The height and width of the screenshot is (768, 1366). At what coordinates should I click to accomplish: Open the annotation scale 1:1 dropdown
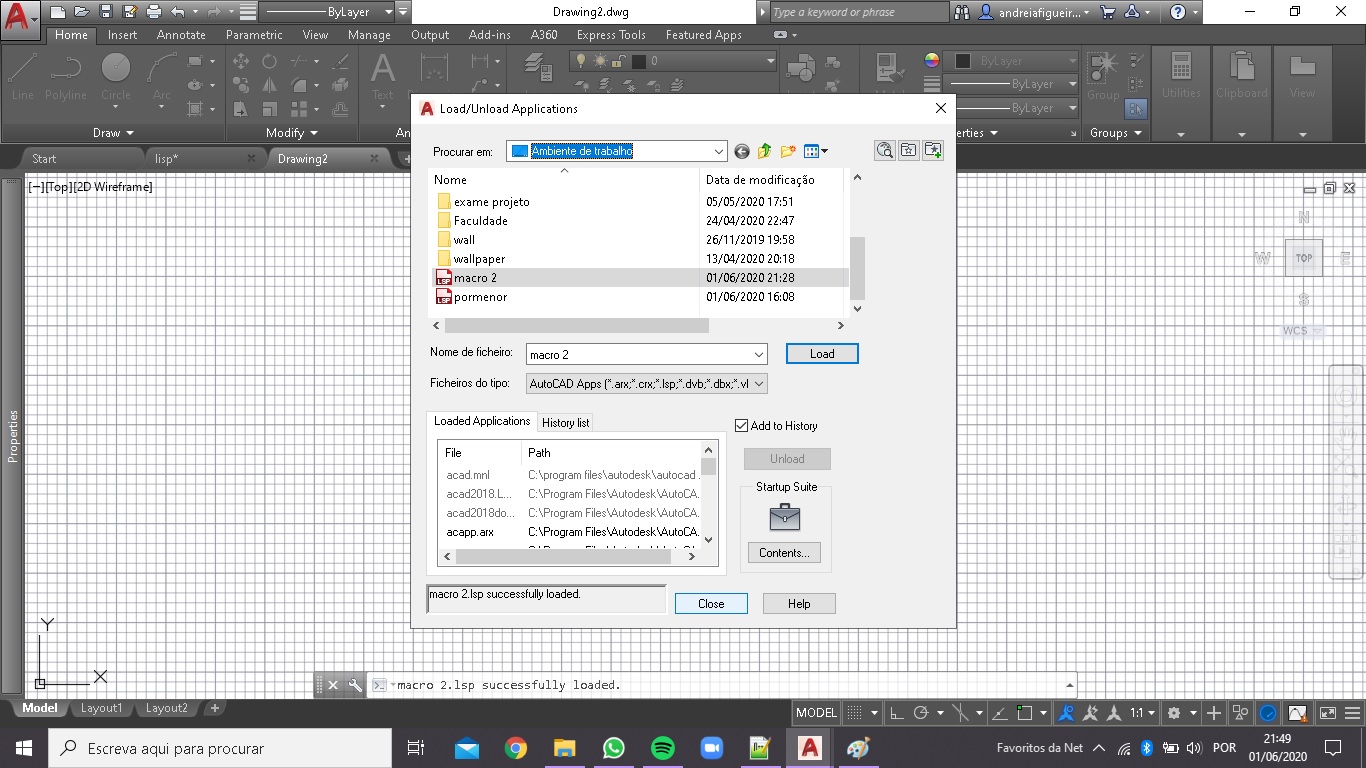click(1142, 713)
